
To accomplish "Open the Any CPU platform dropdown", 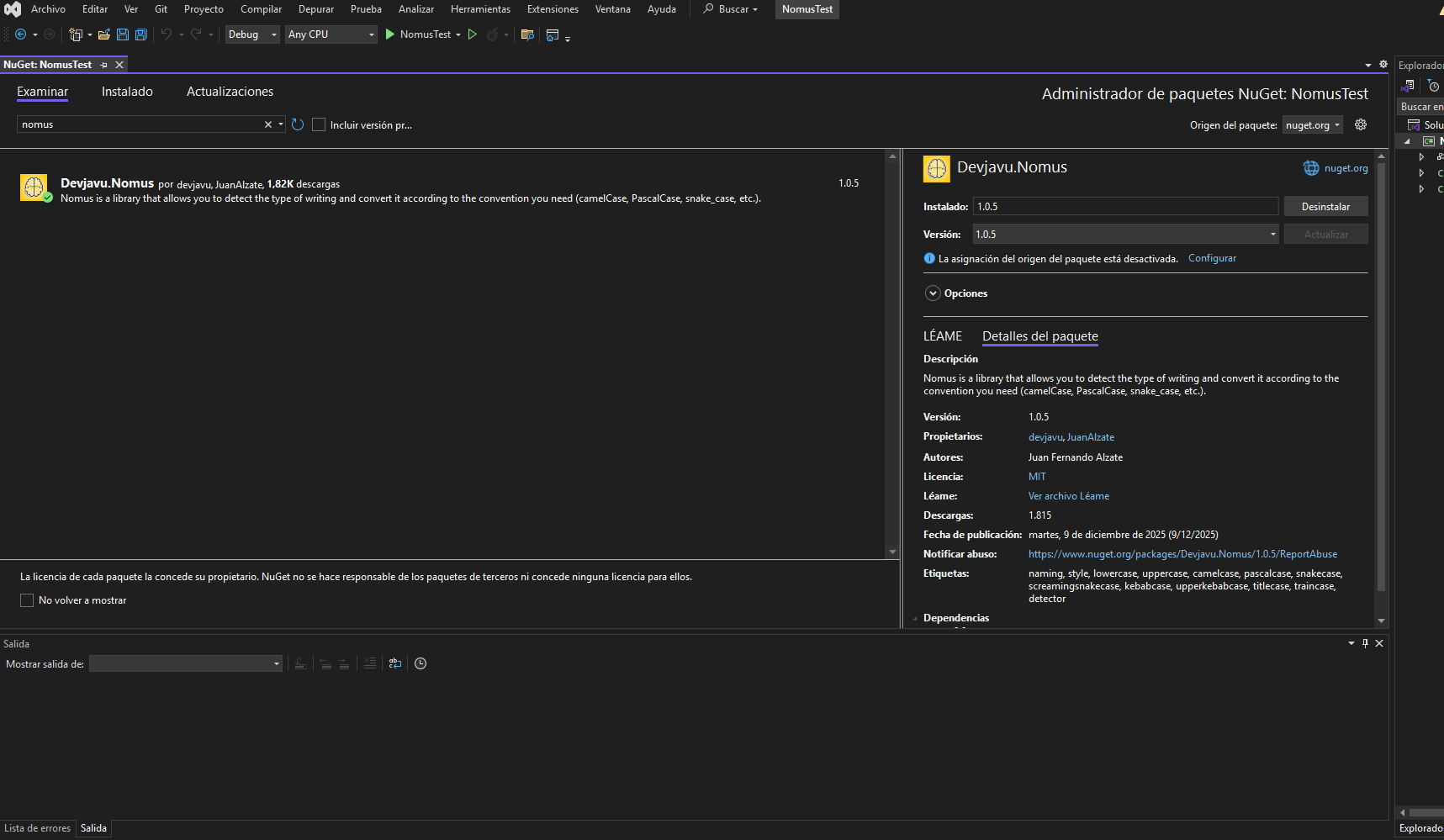I will (331, 34).
